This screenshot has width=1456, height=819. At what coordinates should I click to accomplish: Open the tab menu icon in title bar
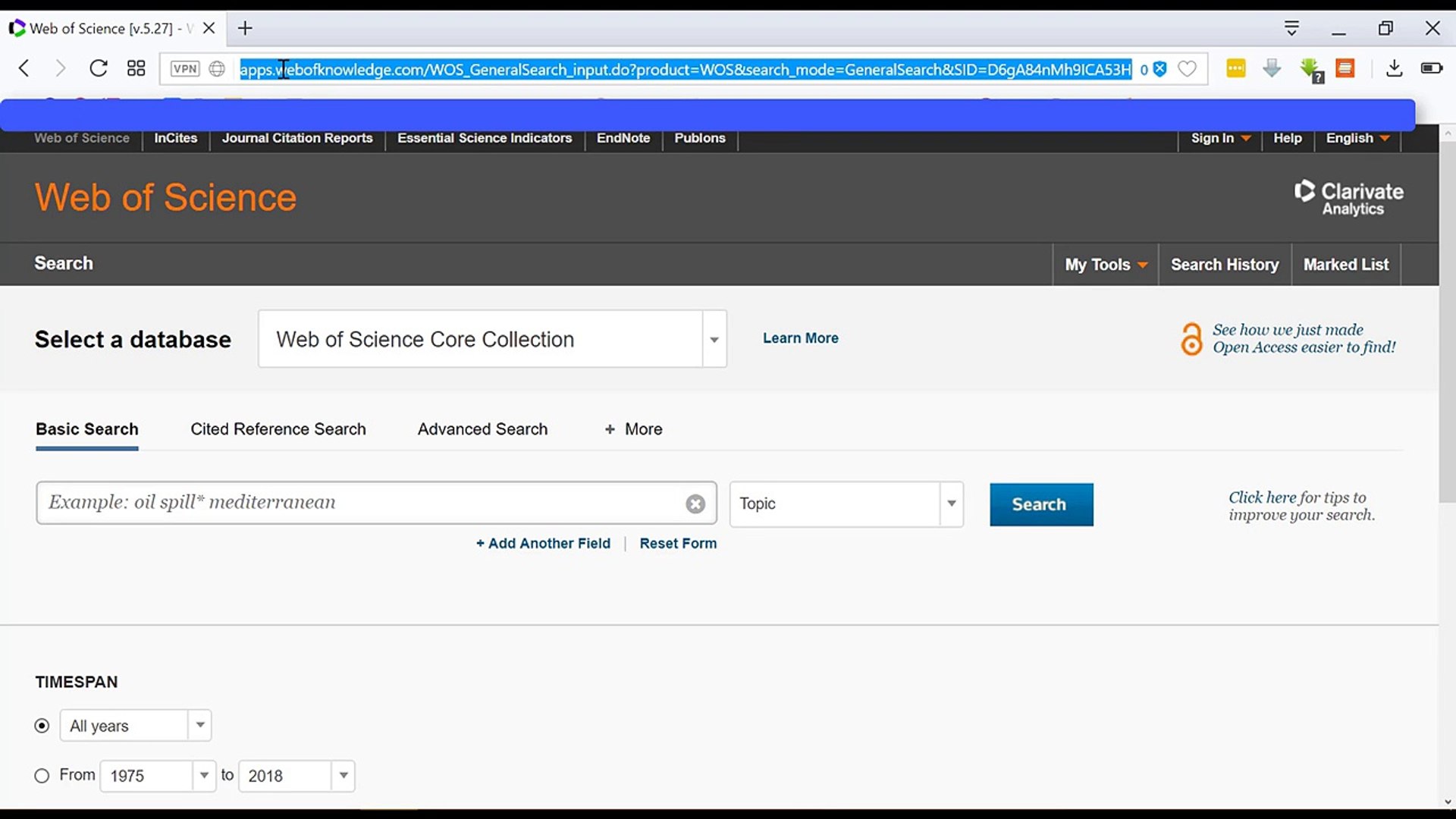coord(1292,29)
